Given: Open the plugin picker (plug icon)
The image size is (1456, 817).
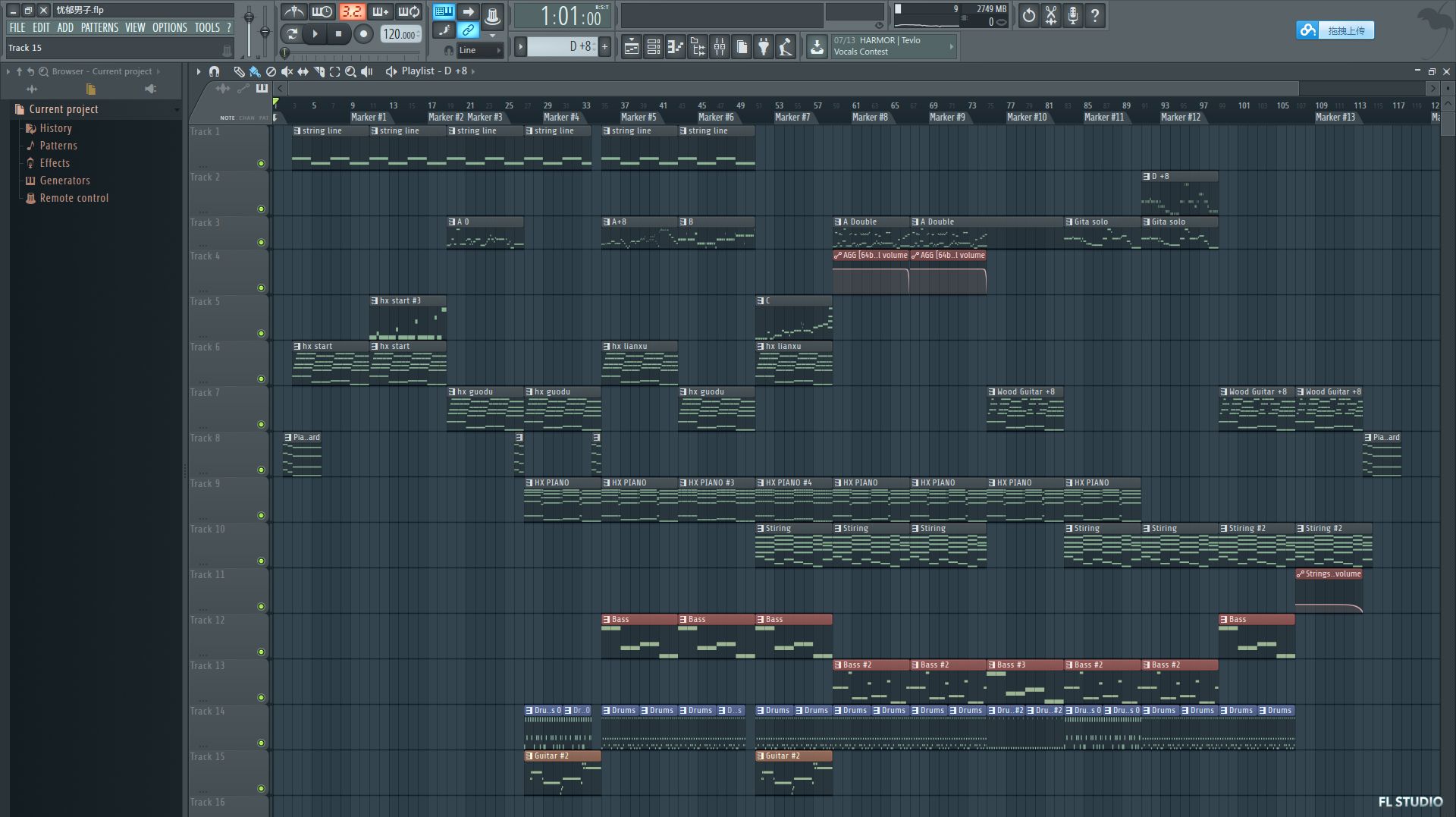Looking at the screenshot, I should tap(764, 47).
